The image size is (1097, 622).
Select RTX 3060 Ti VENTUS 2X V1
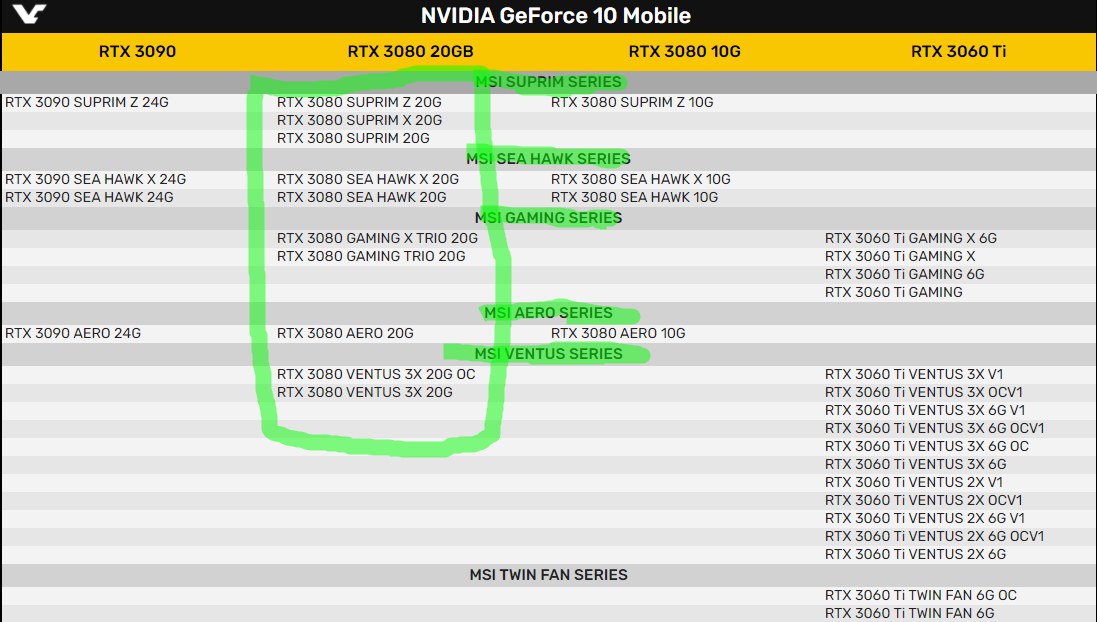914,483
